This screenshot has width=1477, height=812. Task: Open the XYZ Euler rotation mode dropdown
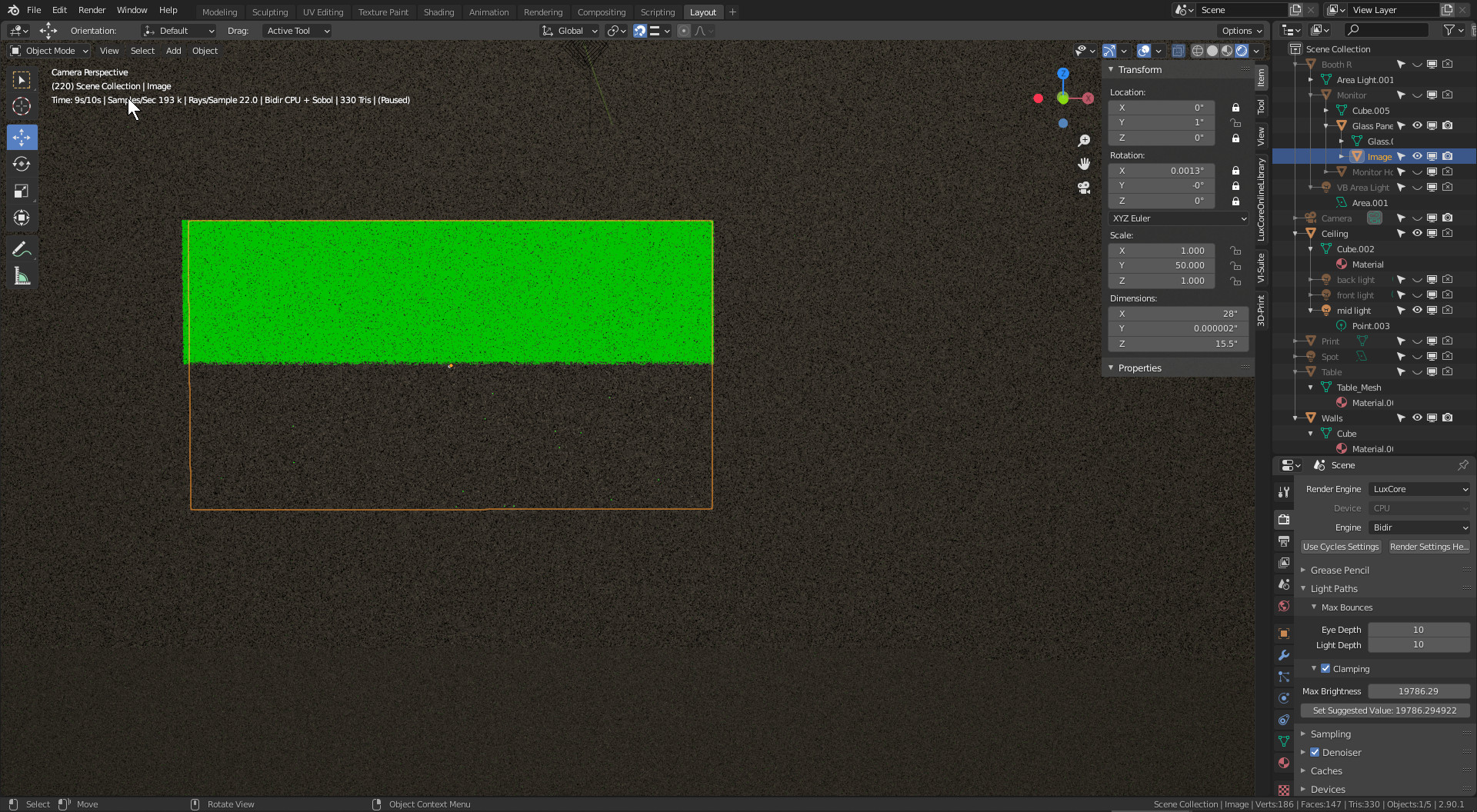coord(1179,218)
